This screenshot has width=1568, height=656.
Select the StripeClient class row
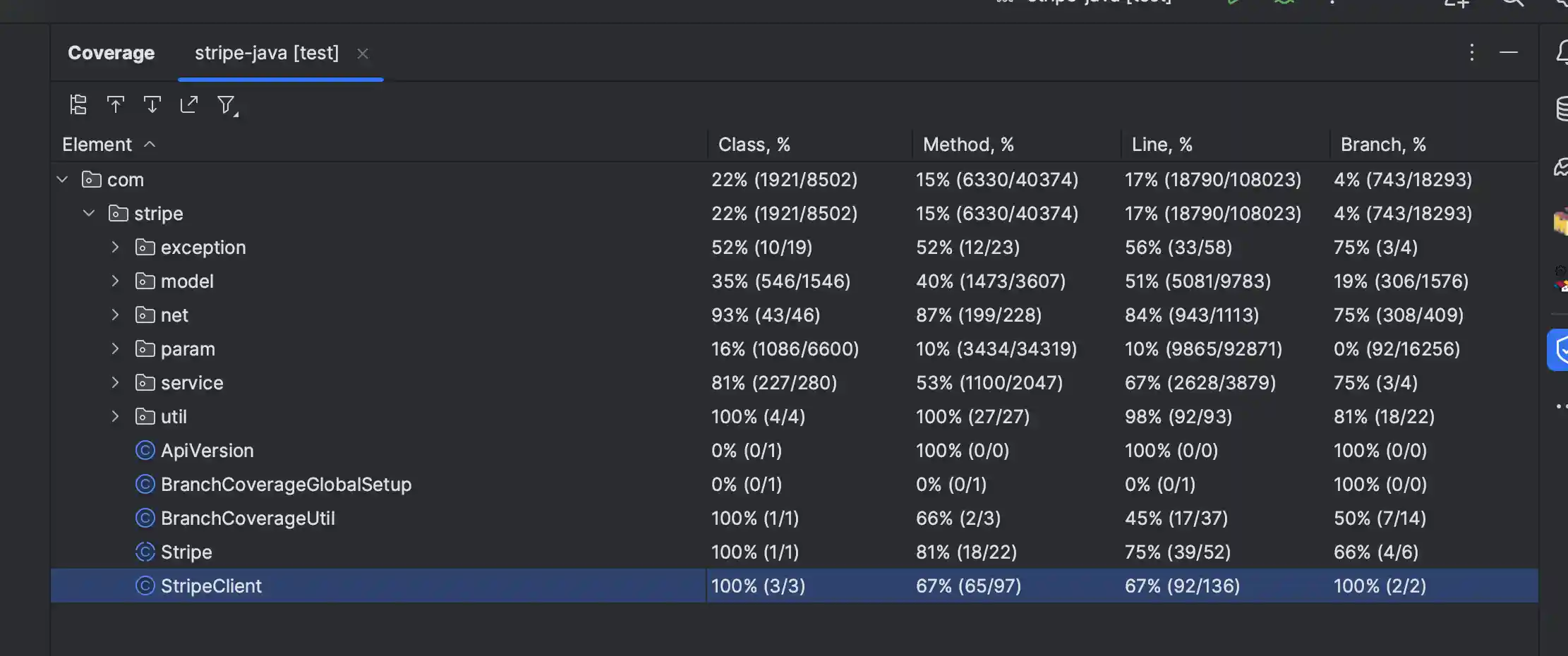pos(211,586)
